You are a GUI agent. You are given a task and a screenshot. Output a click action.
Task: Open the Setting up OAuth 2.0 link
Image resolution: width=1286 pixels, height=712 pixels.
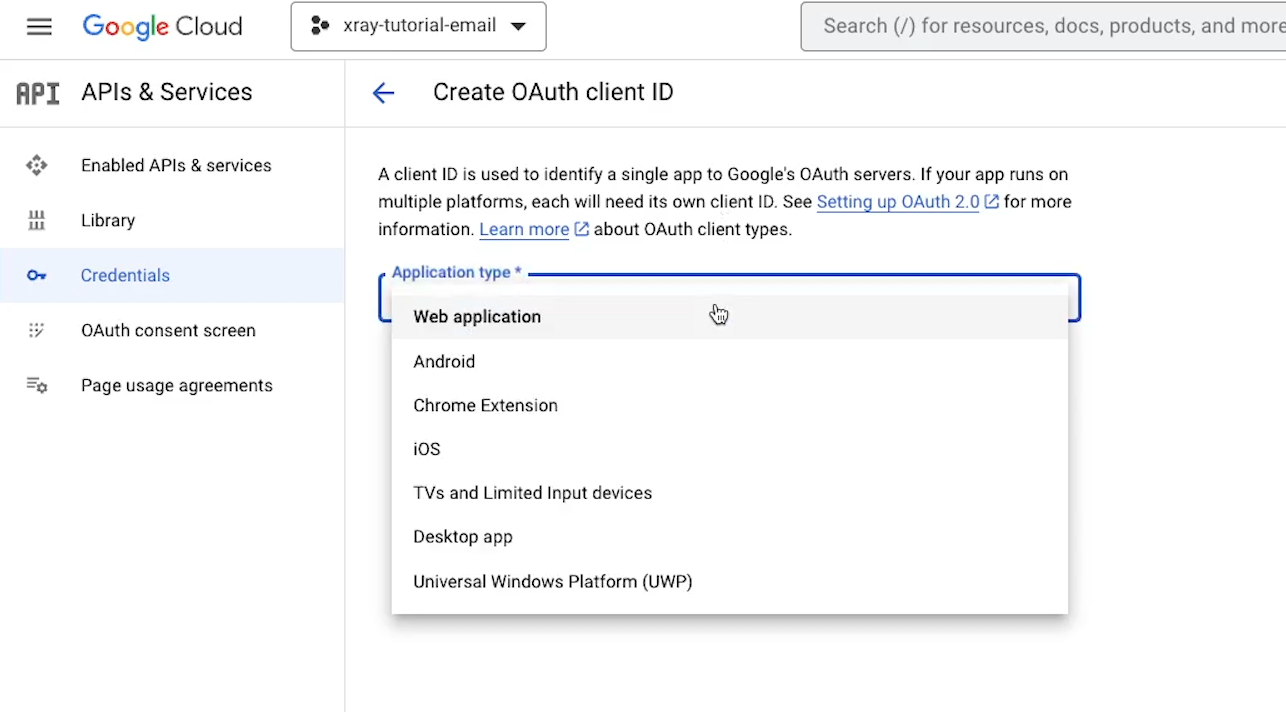point(898,202)
